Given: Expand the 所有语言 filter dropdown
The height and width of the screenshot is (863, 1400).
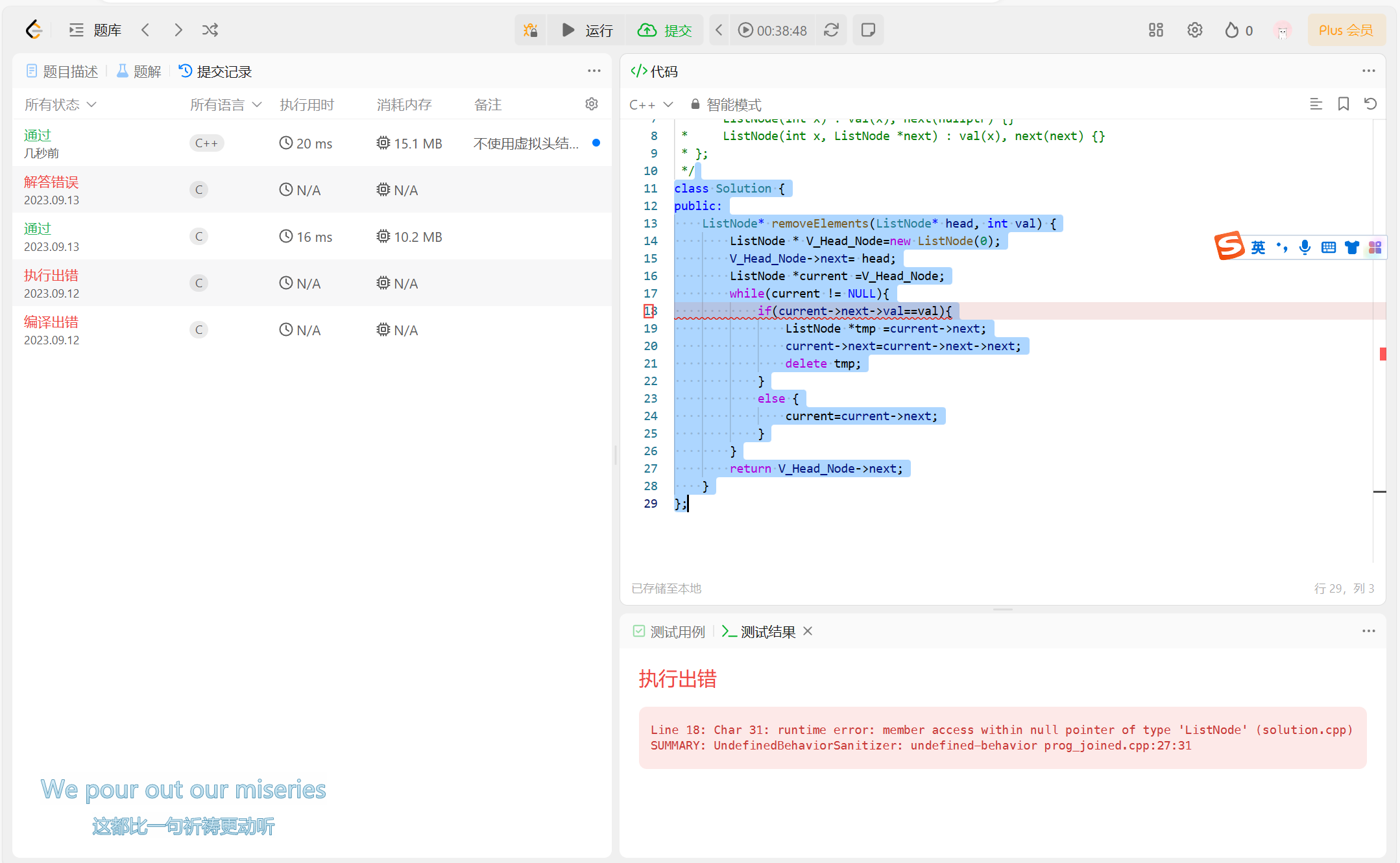Looking at the screenshot, I should coord(226,104).
